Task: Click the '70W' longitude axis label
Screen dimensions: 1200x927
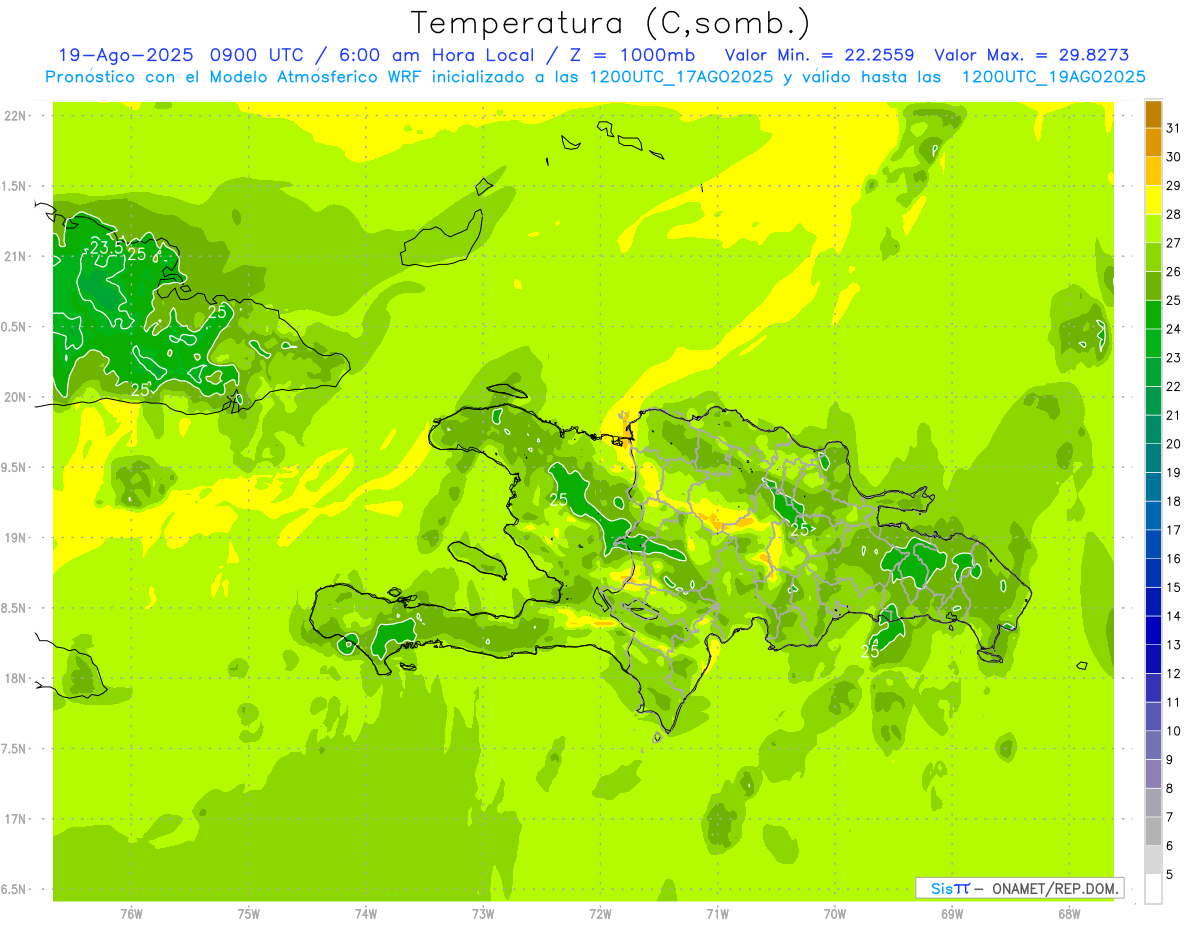Action: tap(835, 914)
